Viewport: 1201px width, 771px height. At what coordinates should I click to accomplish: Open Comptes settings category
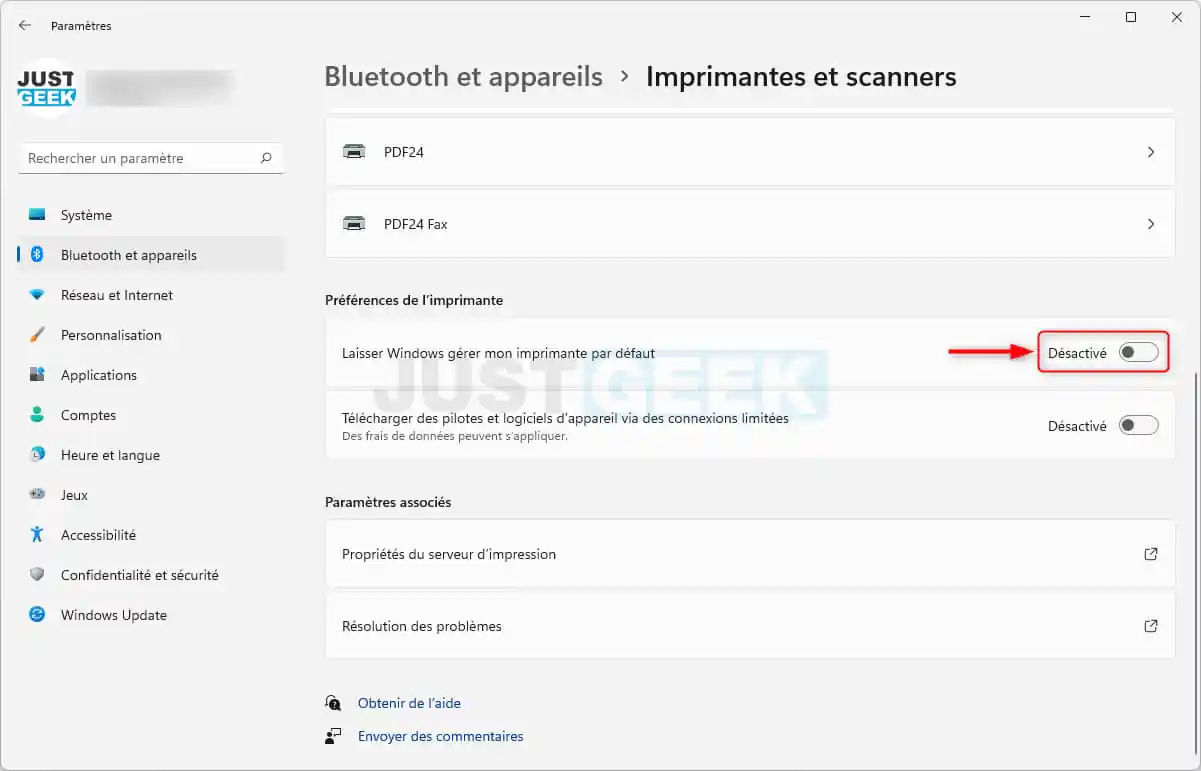tap(151, 415)
